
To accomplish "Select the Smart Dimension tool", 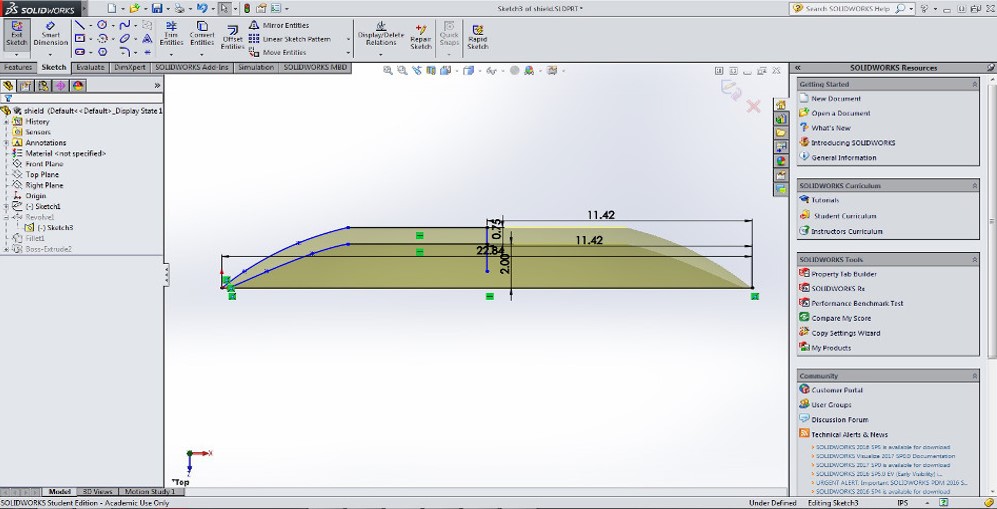I will coord(51,36).
